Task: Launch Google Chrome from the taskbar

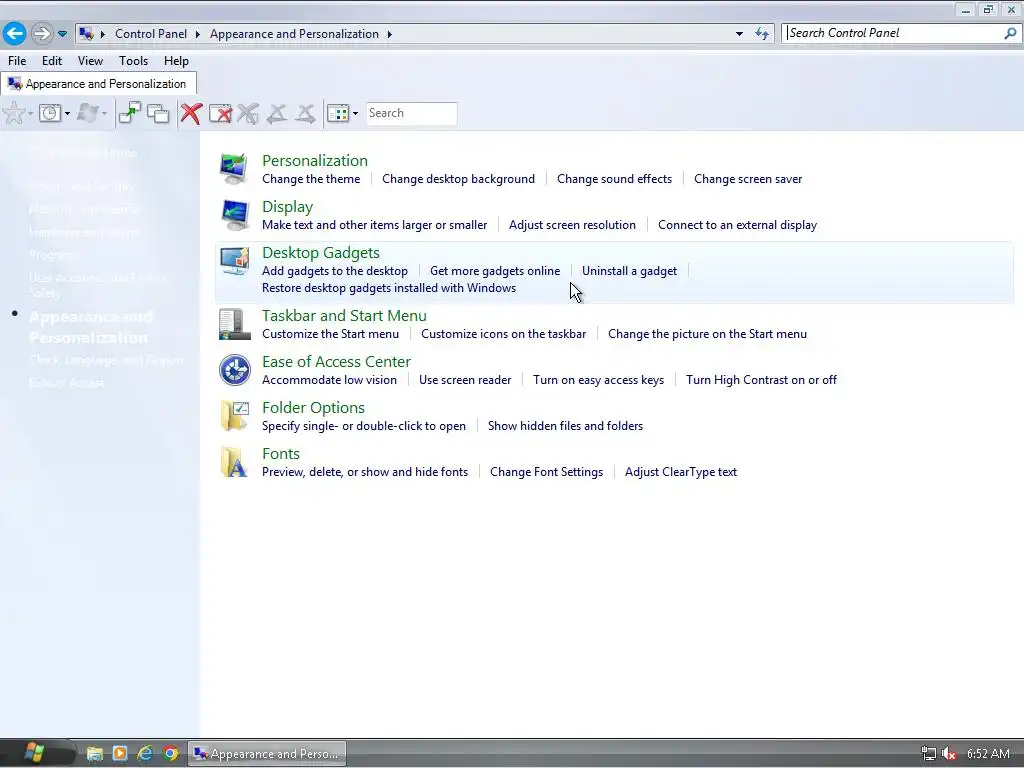Action: pos(170,754)
